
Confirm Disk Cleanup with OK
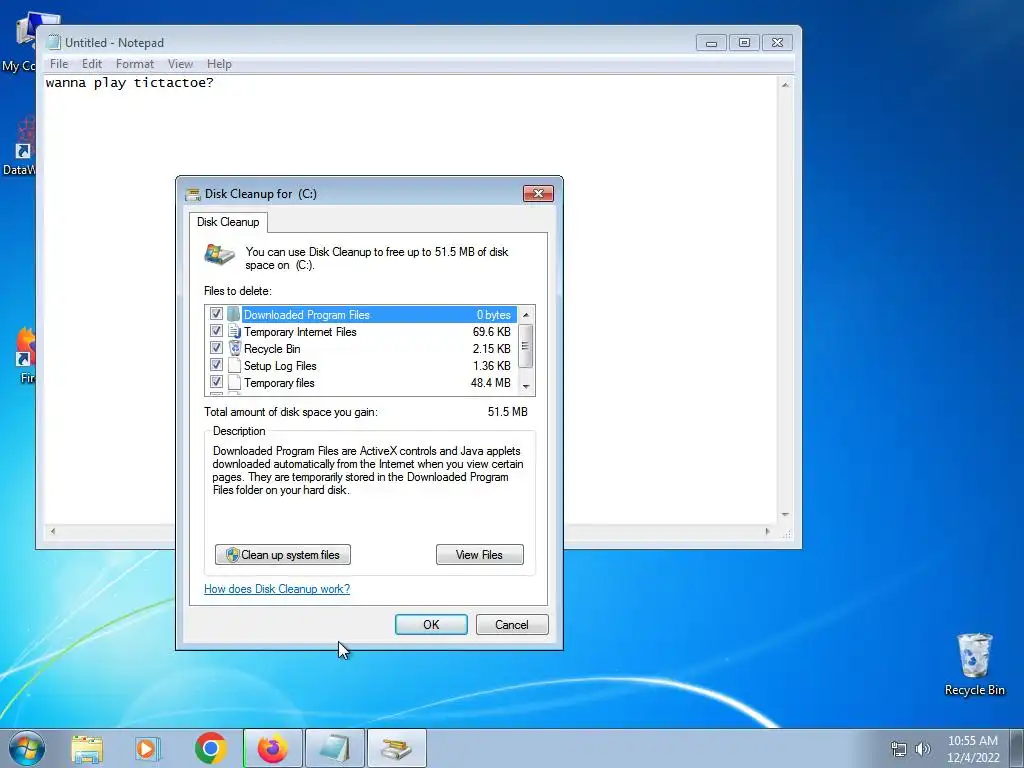tap(431, 624)
